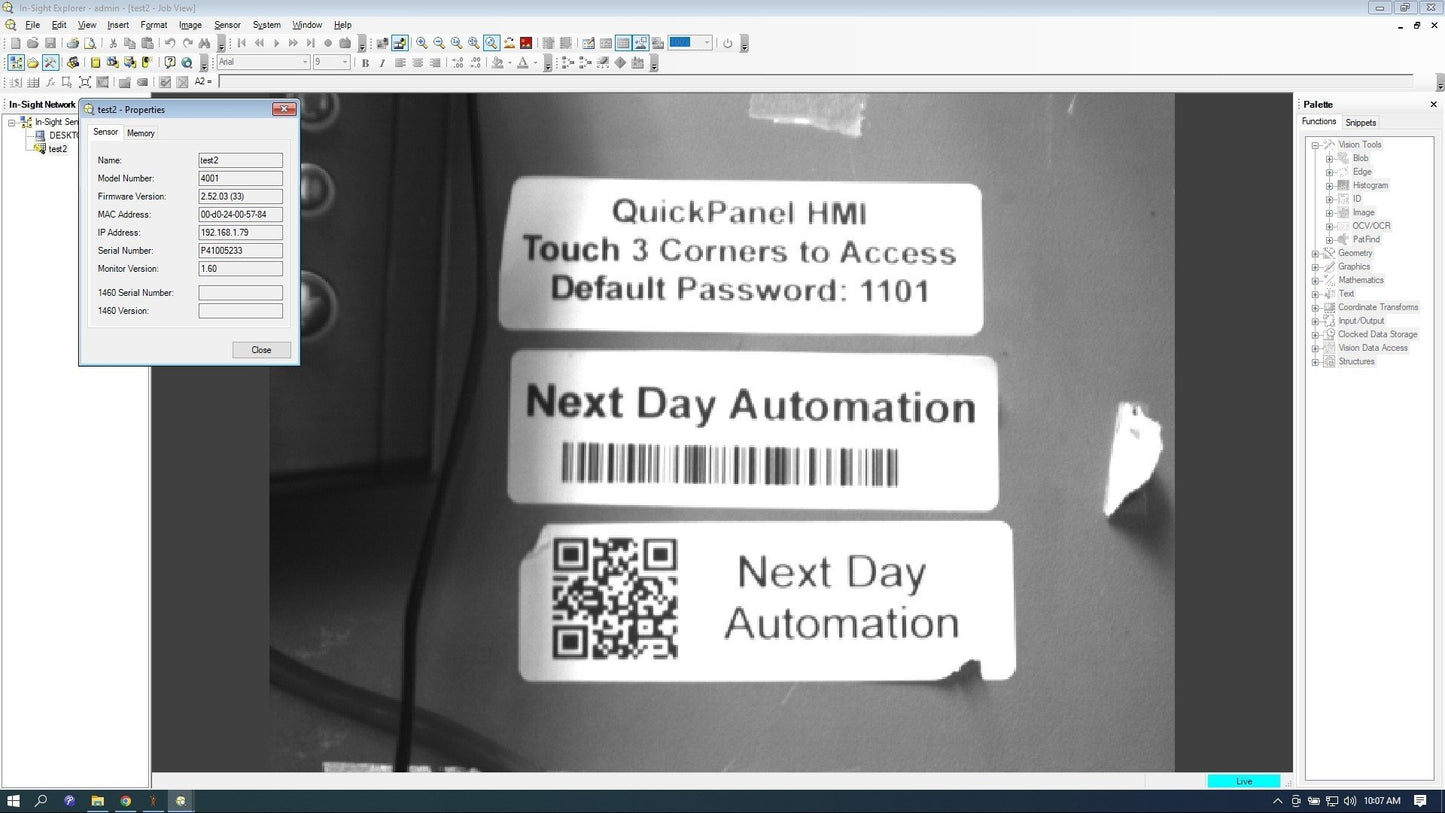Click the record dot icon

point(328,43)
